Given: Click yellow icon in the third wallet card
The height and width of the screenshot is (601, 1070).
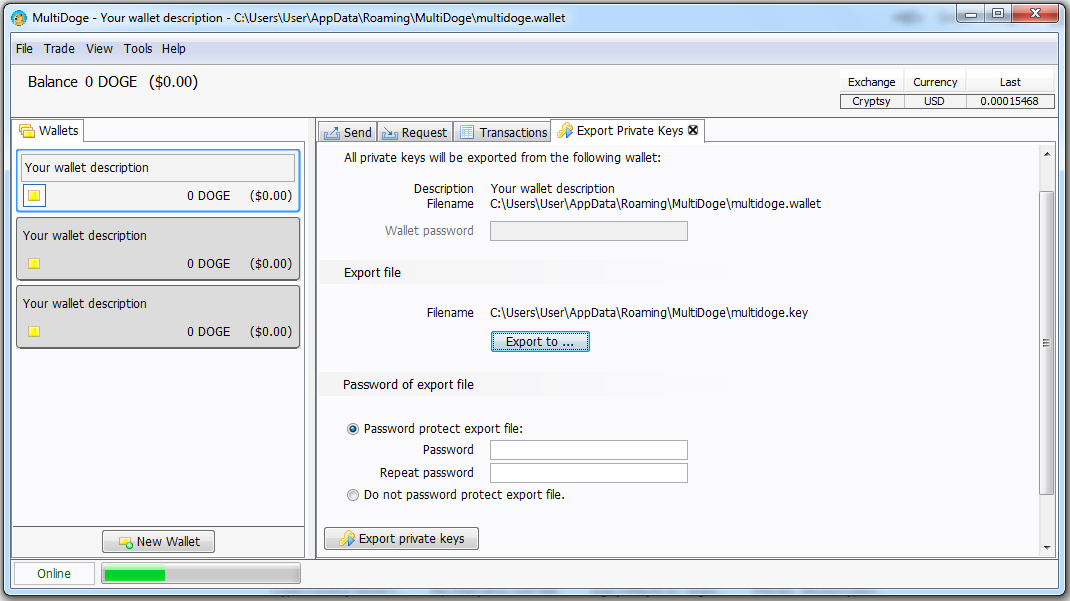Looking at the screenshot, I should coord(33,332).
